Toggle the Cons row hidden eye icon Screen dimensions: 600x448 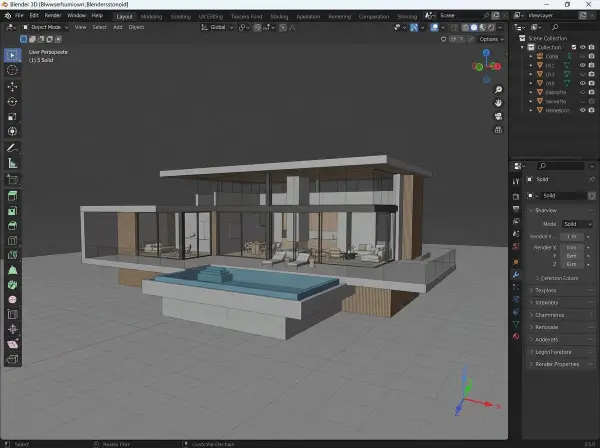tap(583, 56)
